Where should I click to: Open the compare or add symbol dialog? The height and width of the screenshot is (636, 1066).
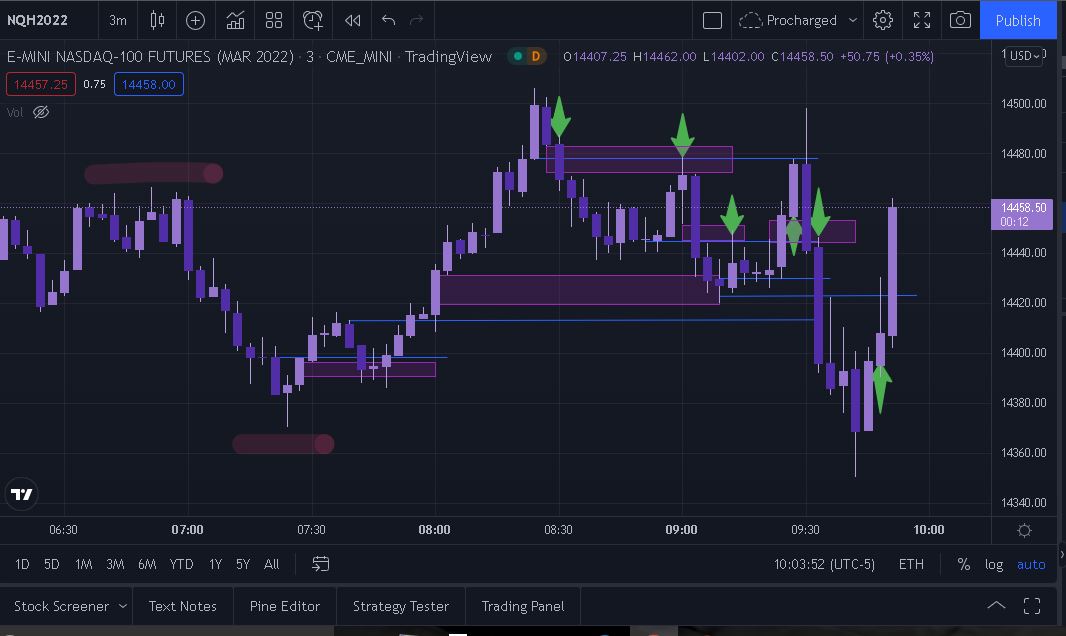pyautogui.click(x=195, y=20)
